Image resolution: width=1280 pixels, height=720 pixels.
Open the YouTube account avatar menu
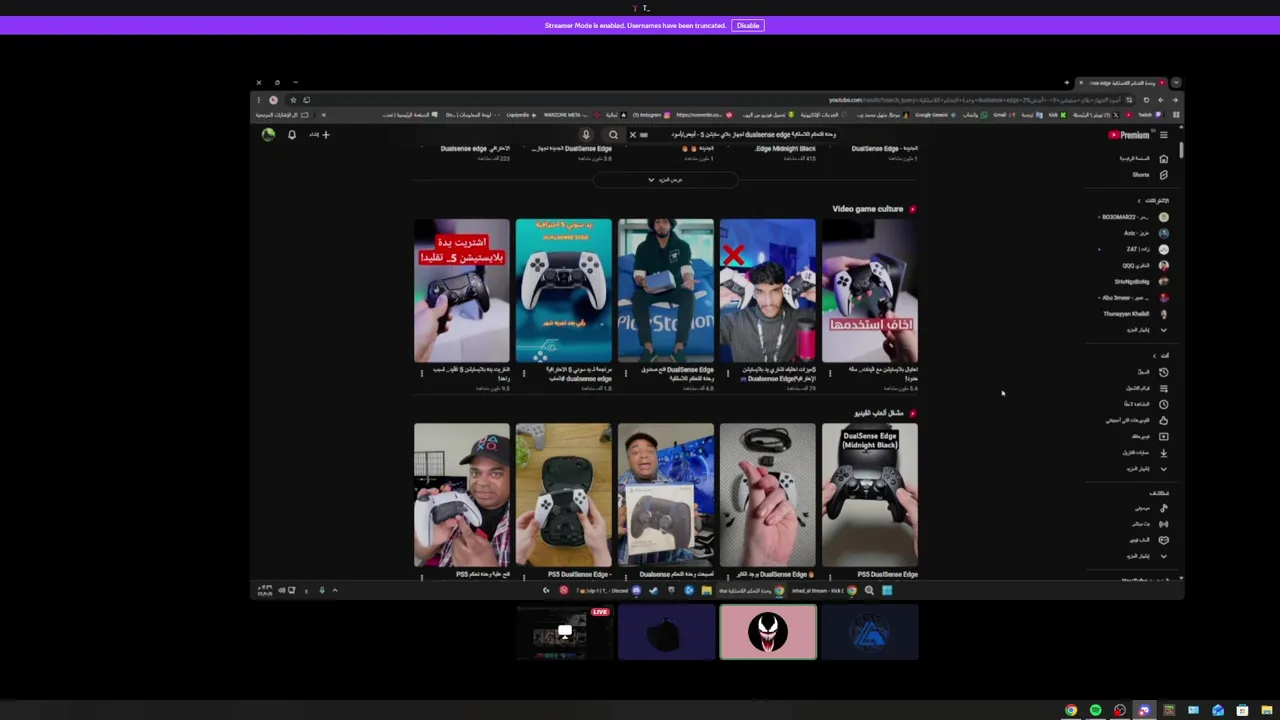click(x=268, y=135)
